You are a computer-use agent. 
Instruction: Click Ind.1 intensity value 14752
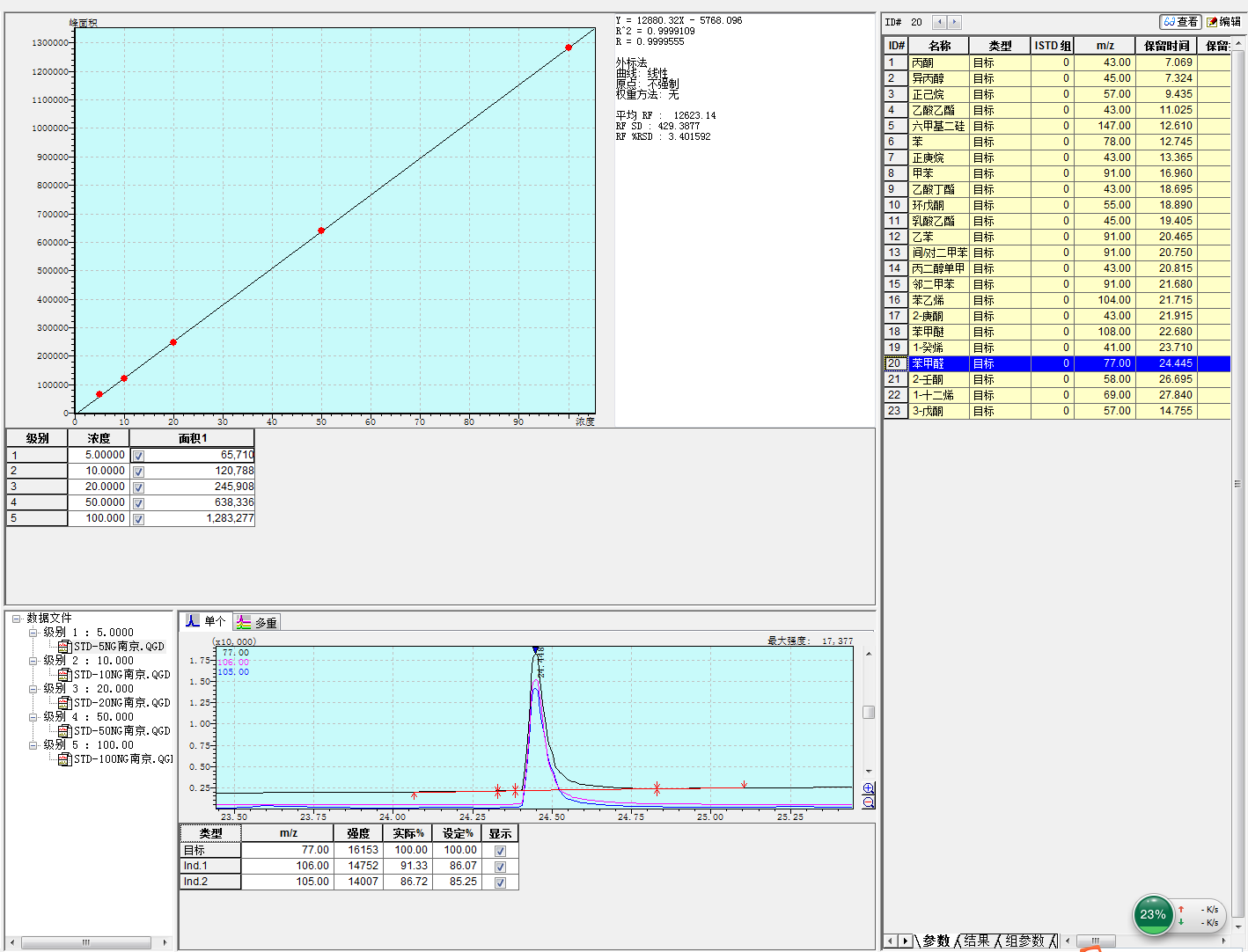coord(357,866)
